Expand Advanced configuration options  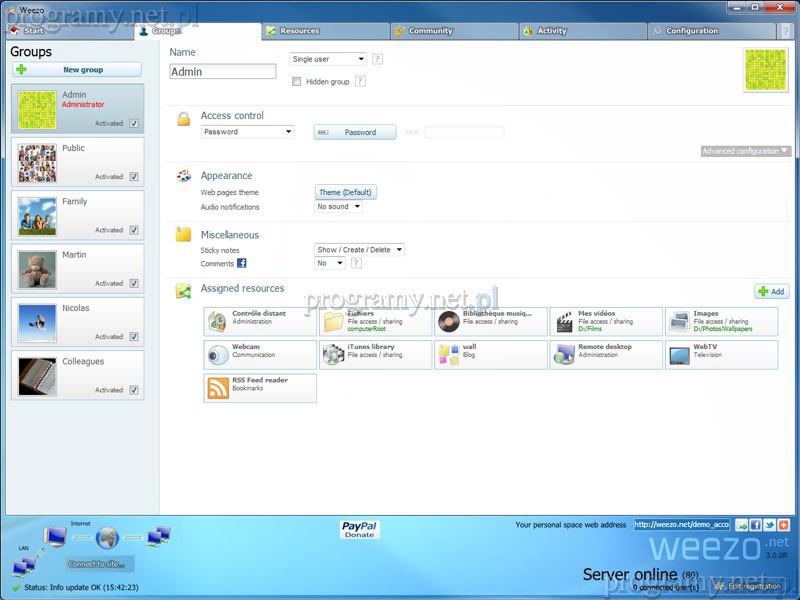click(x=745, y=151)
